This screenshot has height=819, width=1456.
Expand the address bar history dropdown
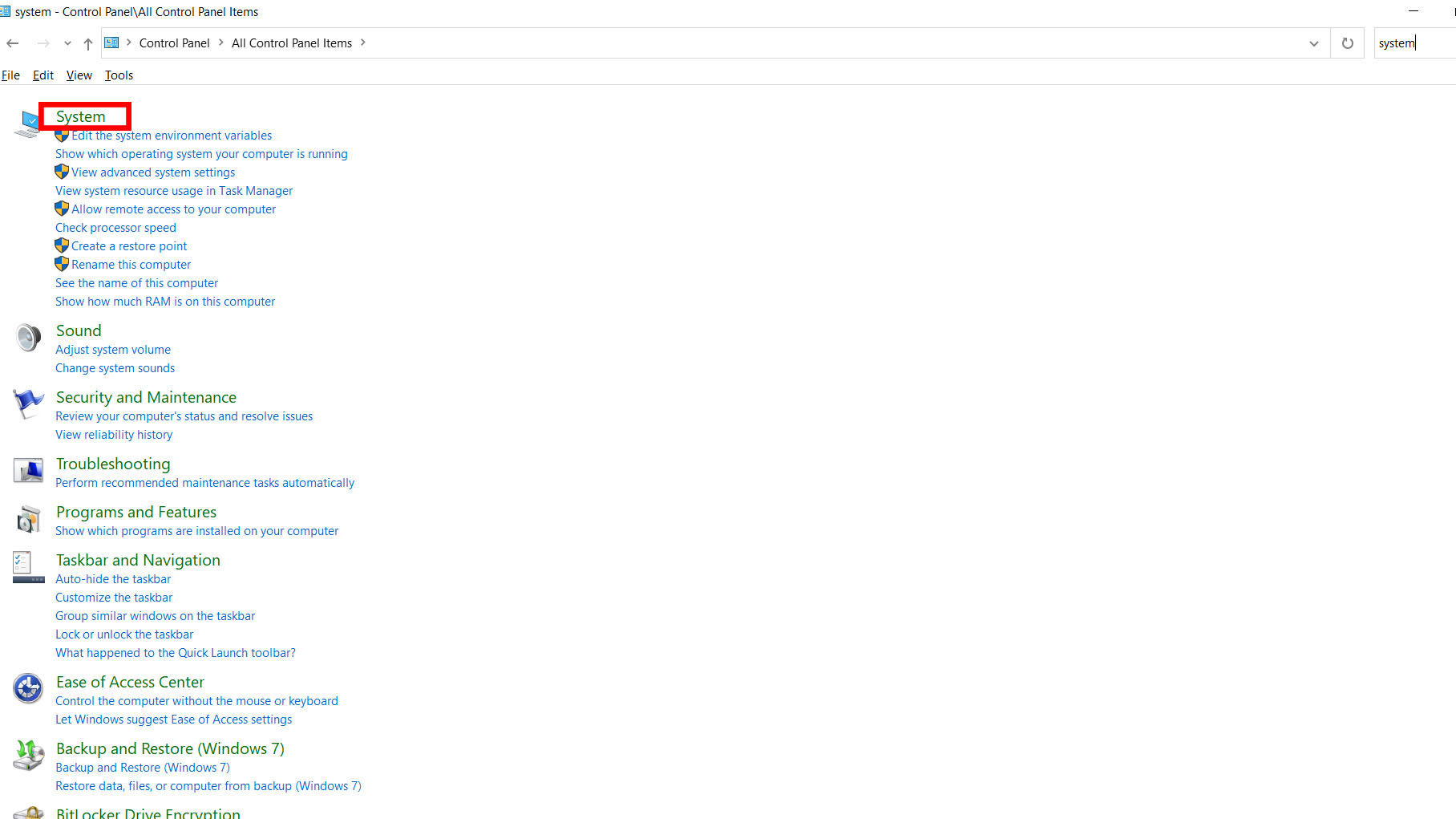click(1314, 43)
